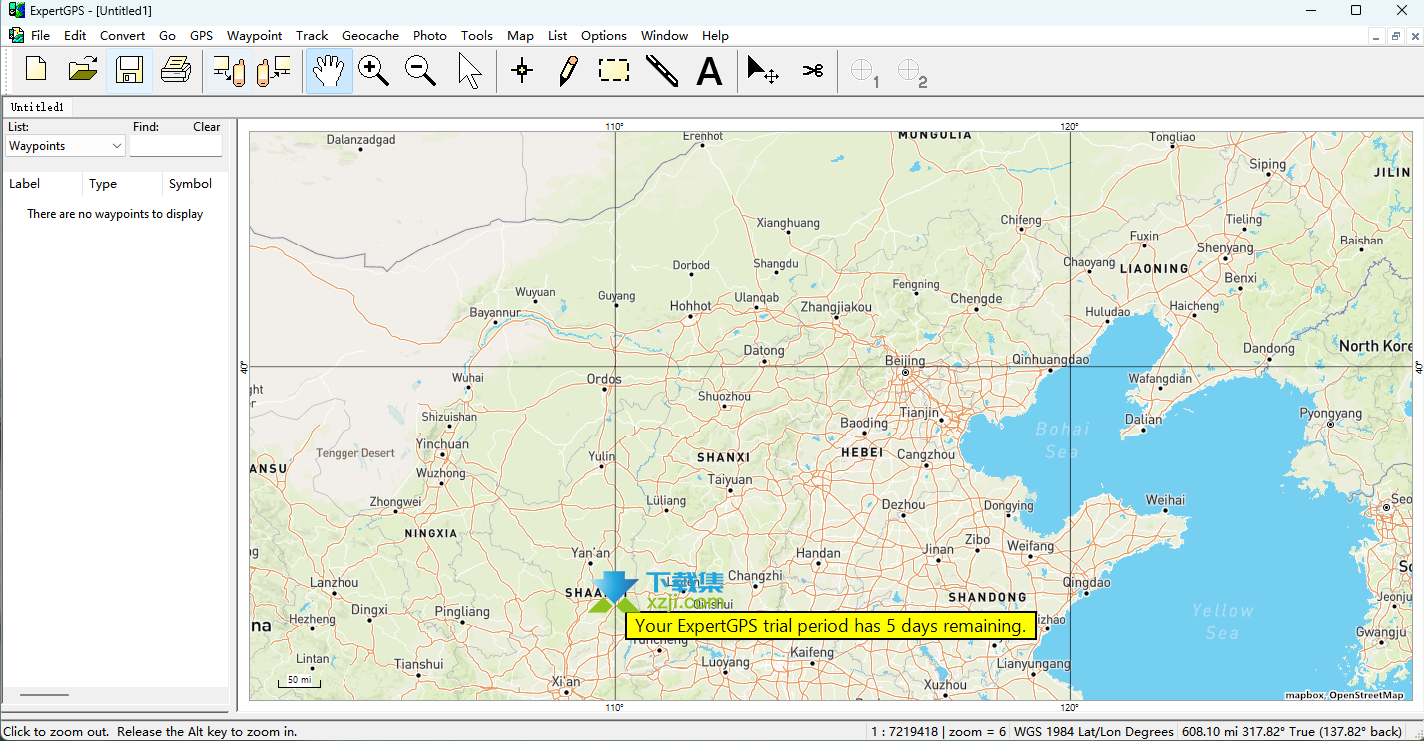Open the Window menu

pos(664,35)
